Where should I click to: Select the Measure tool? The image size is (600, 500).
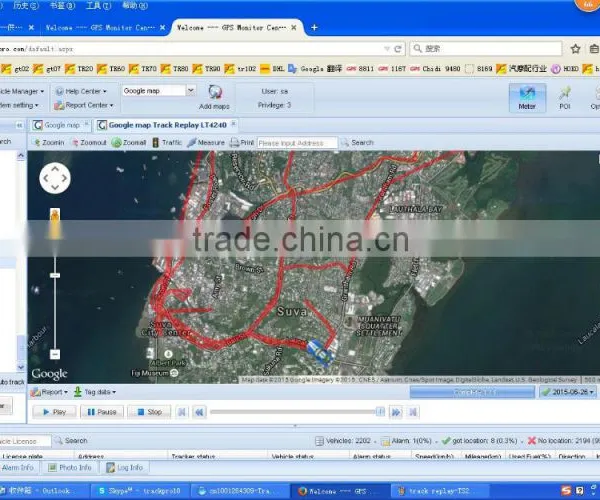pos(206,143)
